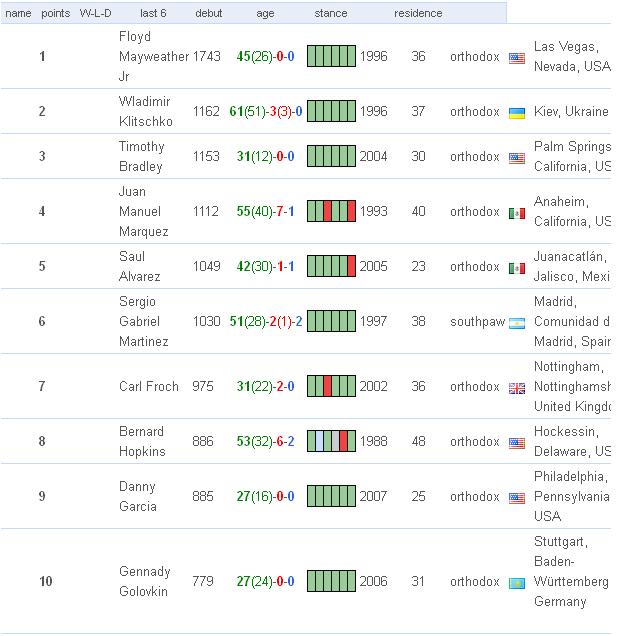
Task: Click the UK flag next to Nottingham
Action: click(x=517, y=388)
